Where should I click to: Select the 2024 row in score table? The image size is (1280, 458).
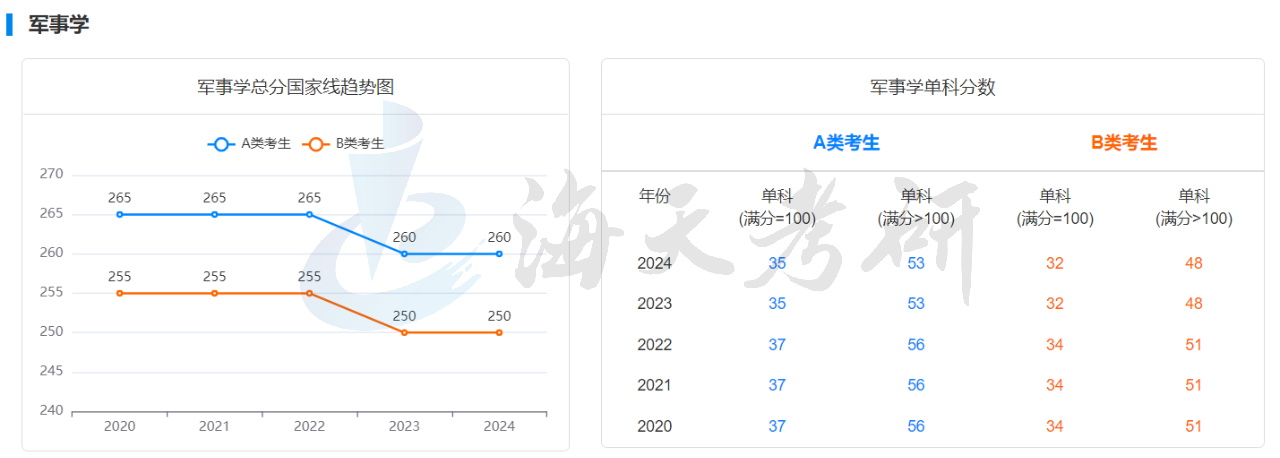[x=655, y=263]
